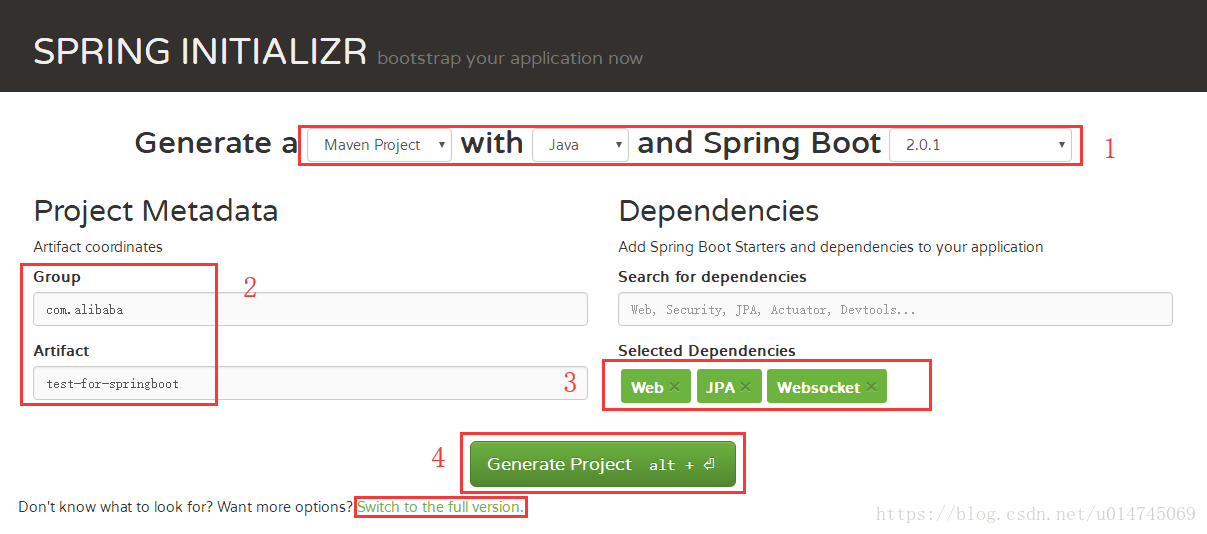Screen dimensions: 1207x534
Task: Click the Artifact coordinates text
Action: [98, 246]
